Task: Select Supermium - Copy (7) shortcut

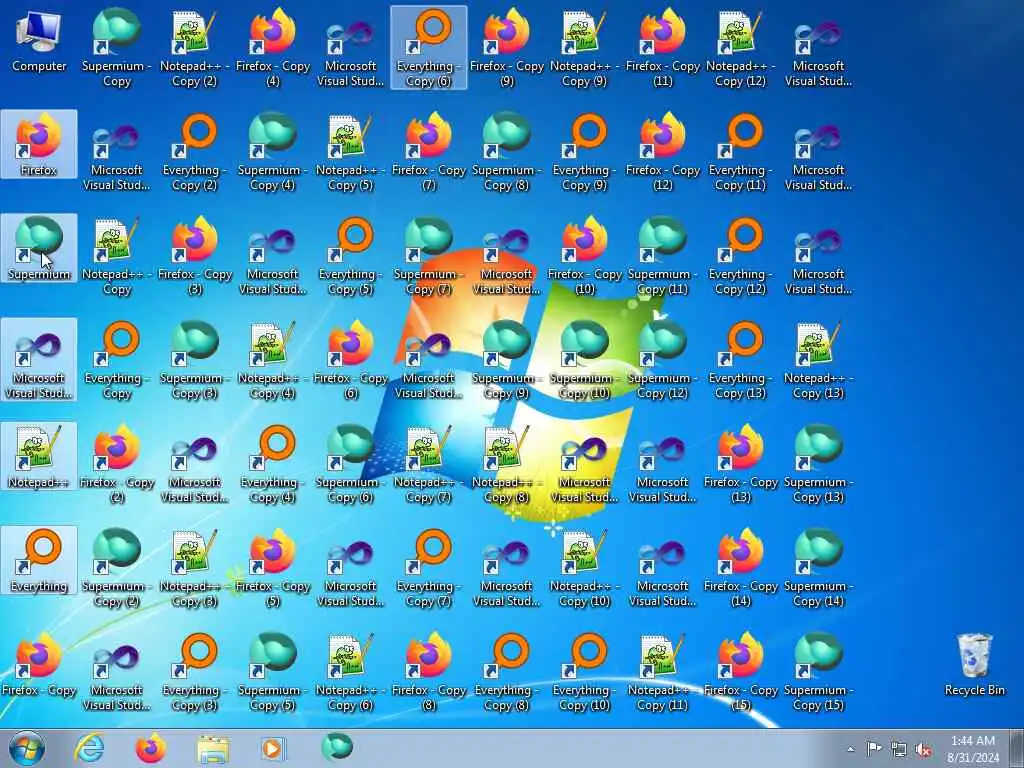Action: click(428, 256)
